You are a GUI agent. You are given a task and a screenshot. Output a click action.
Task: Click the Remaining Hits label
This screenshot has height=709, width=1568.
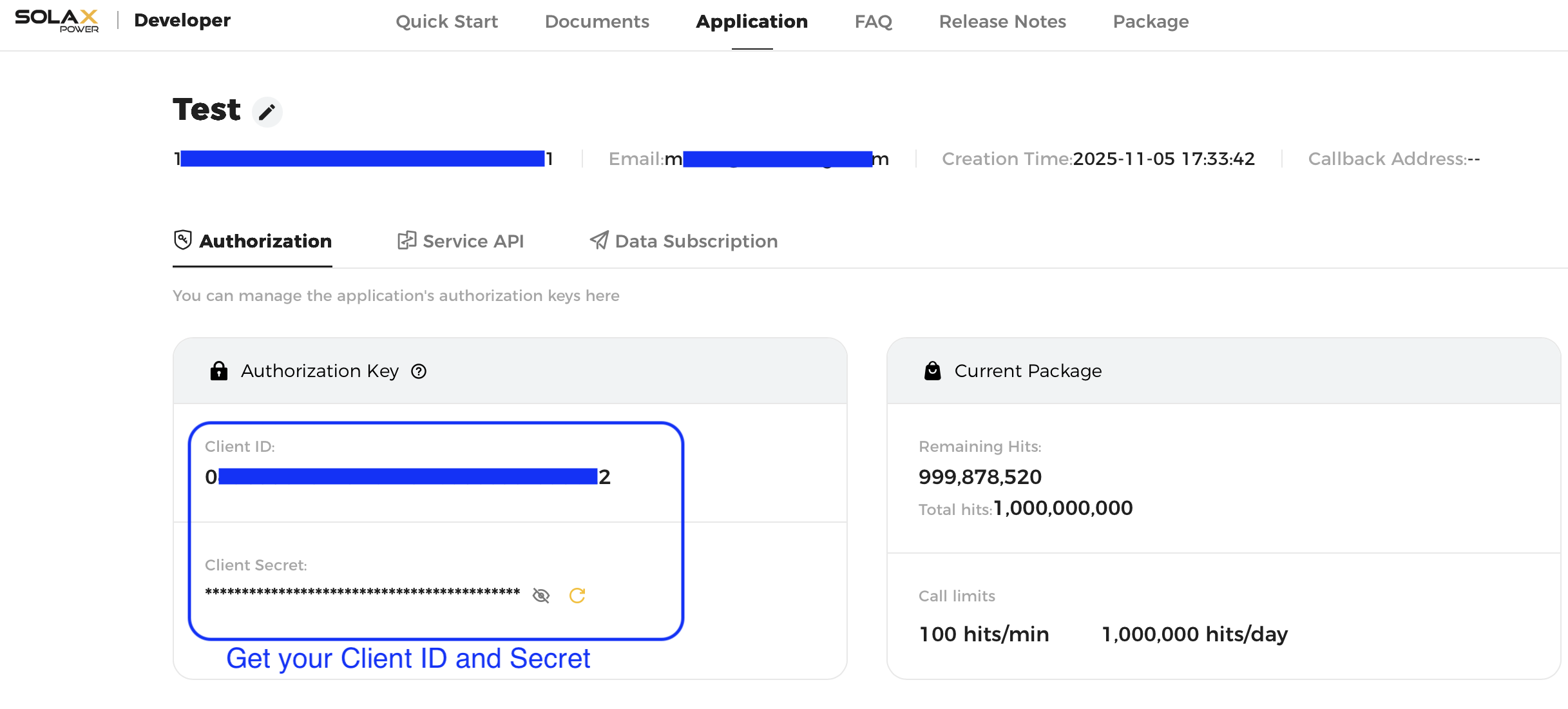pos(980,447)
